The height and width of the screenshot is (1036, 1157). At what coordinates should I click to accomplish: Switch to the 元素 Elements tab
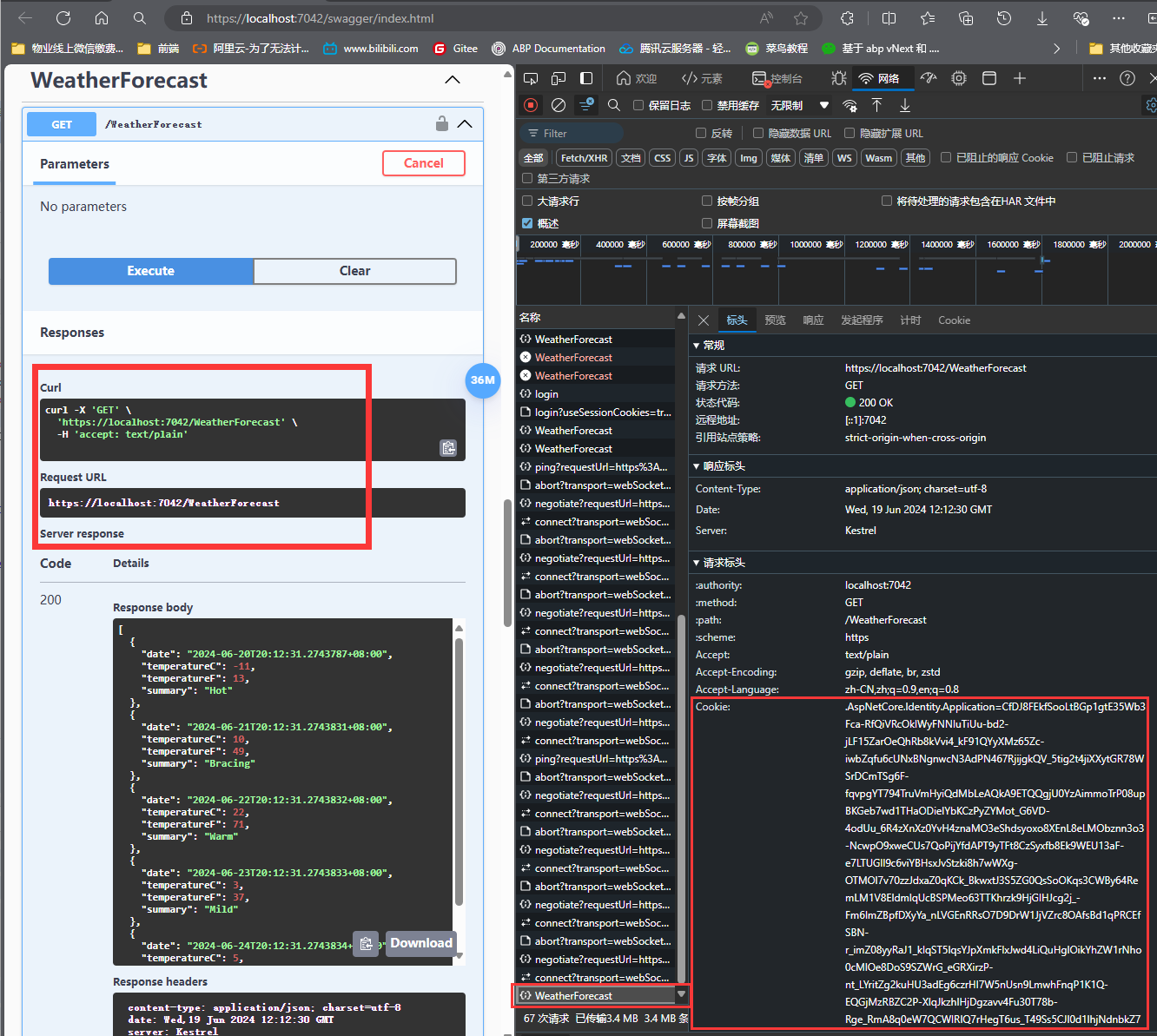click(702, 78)
